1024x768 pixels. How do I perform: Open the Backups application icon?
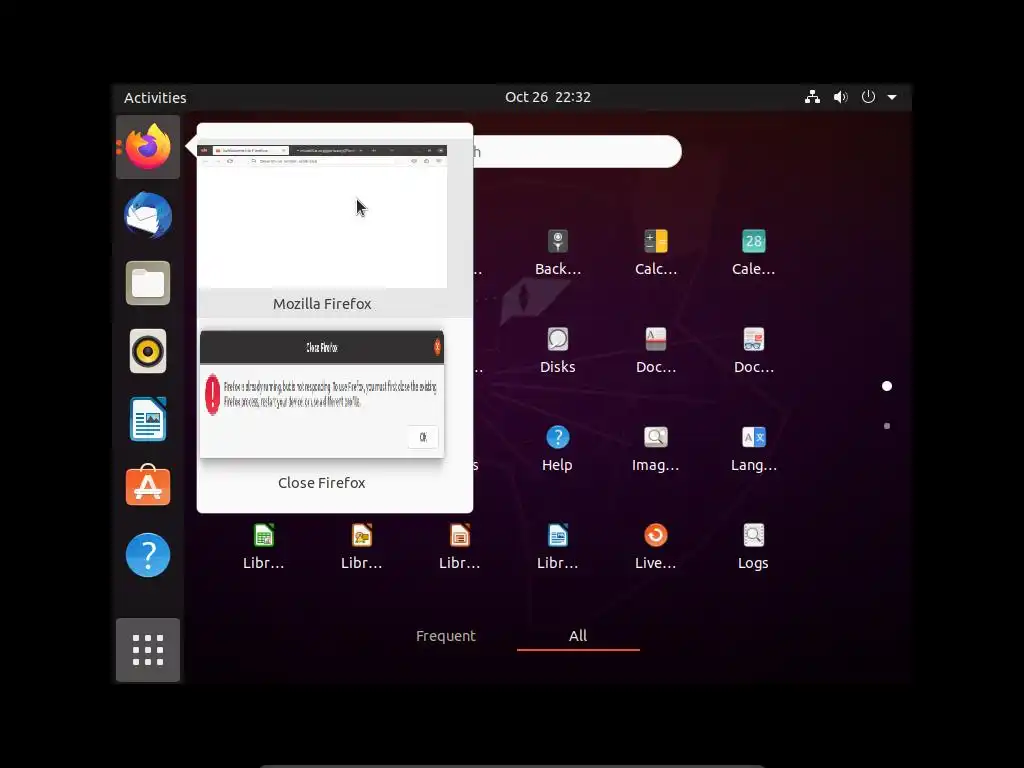coord(558,252)
